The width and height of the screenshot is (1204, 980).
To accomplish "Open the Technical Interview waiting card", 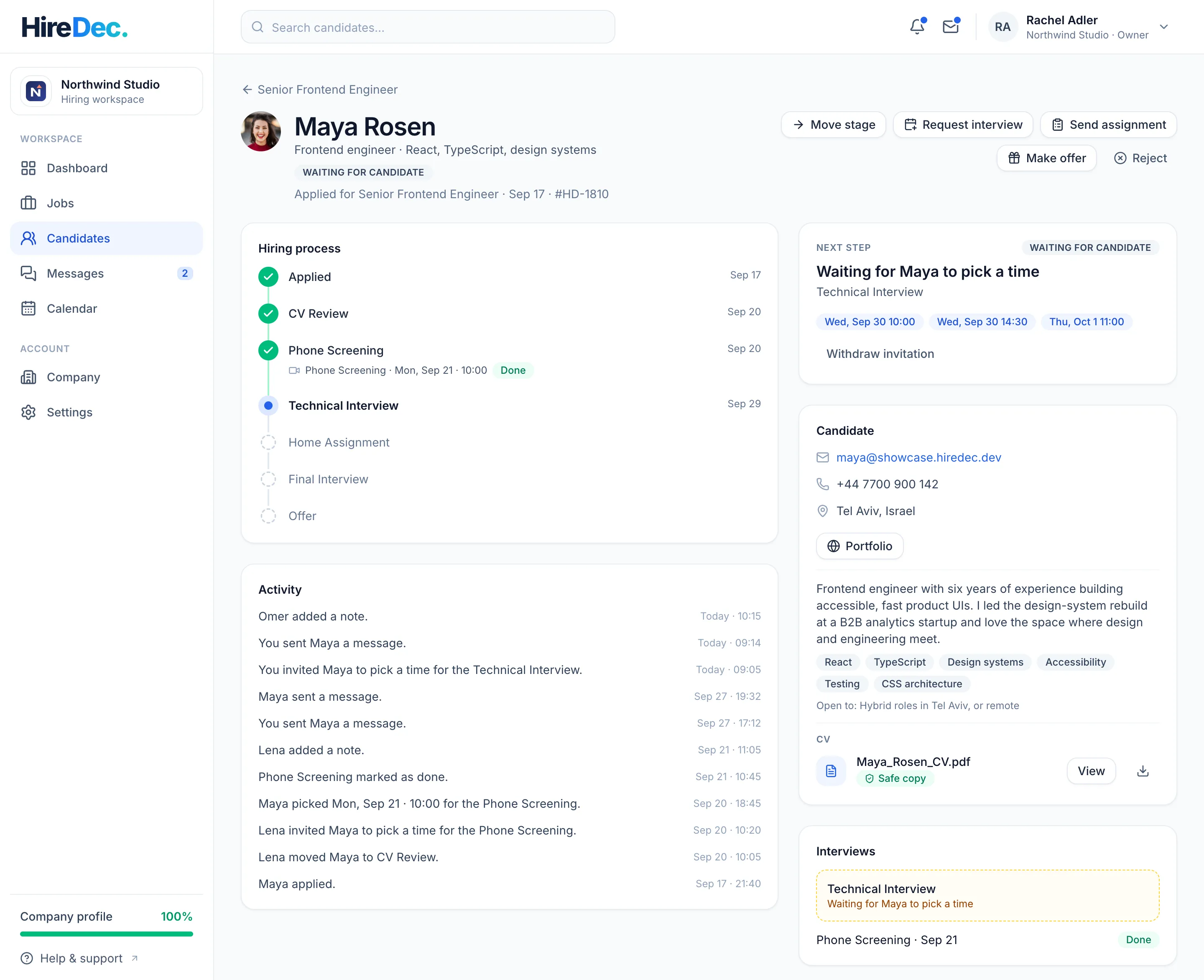I will [987, 895].
